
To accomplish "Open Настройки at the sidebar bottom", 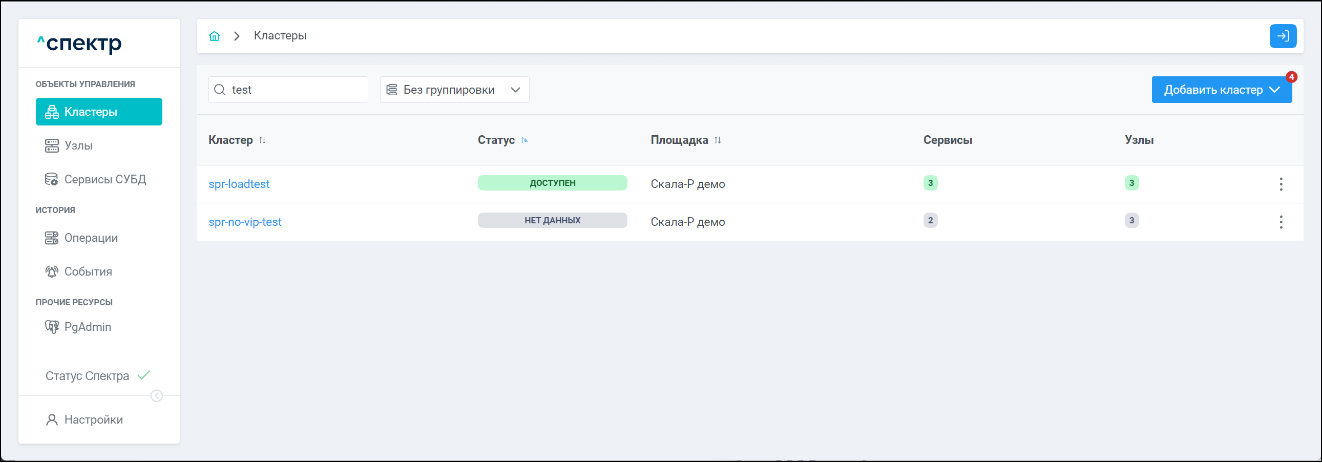I will [x=93, y=420].
